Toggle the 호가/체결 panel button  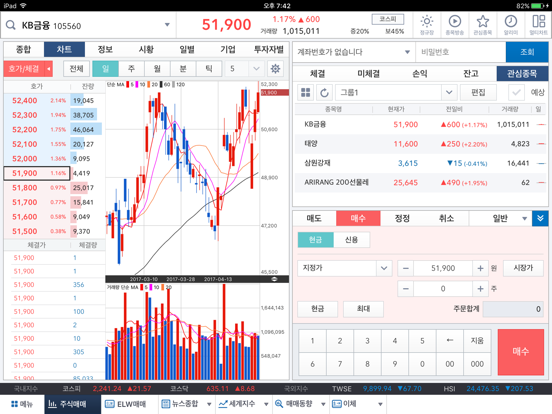coord(28,69)
